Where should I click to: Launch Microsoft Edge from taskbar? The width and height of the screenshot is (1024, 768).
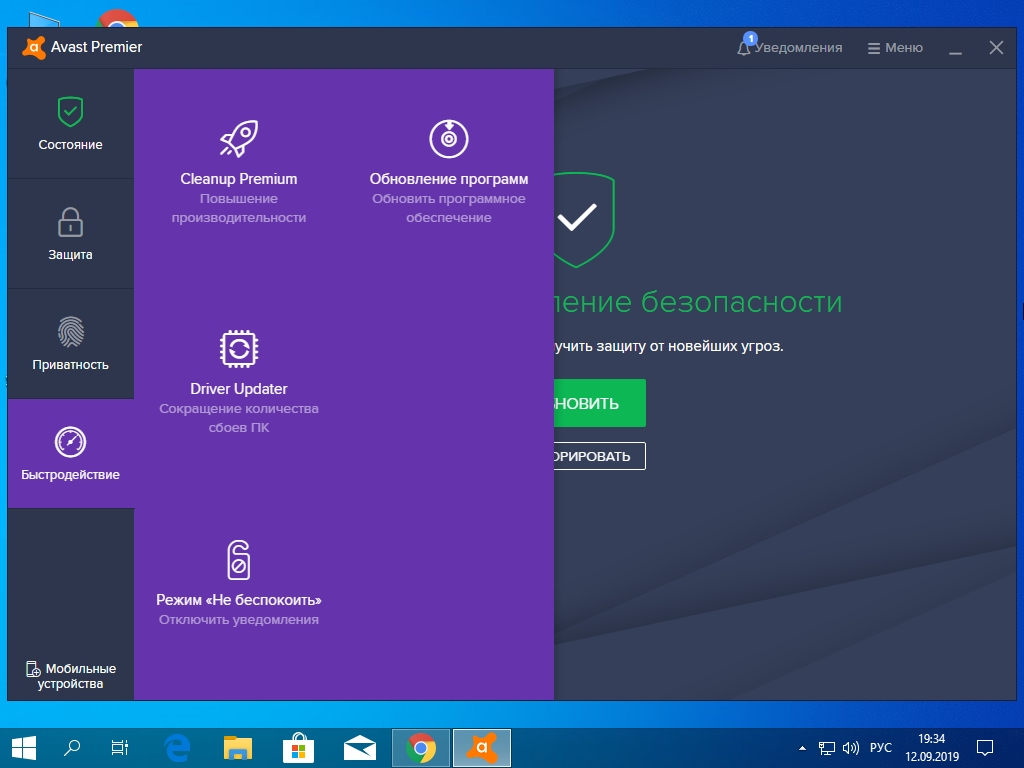tap(177, 748)
